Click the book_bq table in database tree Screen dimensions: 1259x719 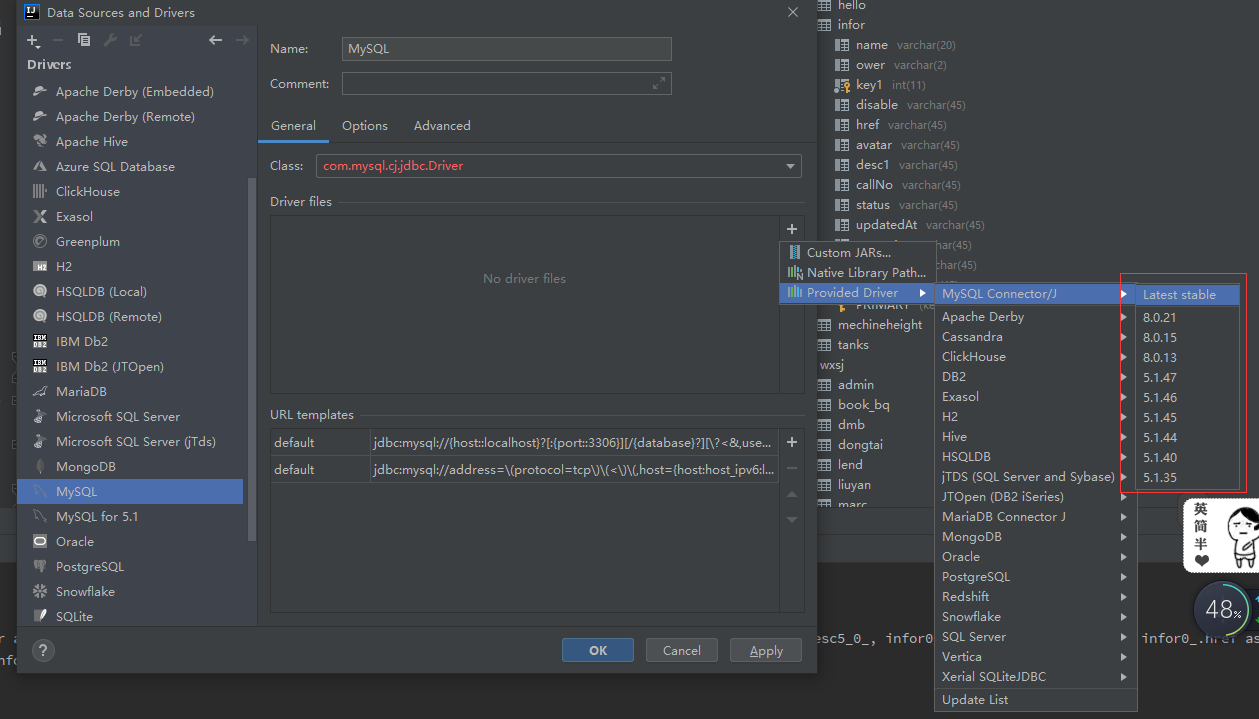(x=863, y=405)
